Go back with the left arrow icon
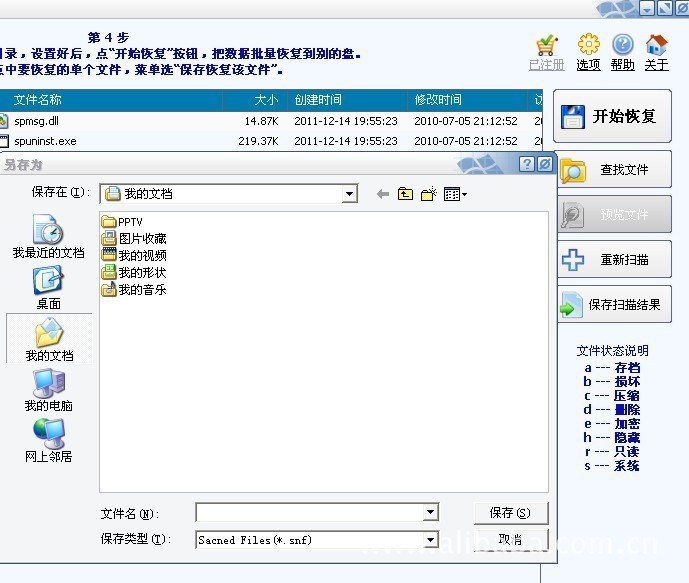This screenshot has width=689, height=583. (x=383, y=194)
